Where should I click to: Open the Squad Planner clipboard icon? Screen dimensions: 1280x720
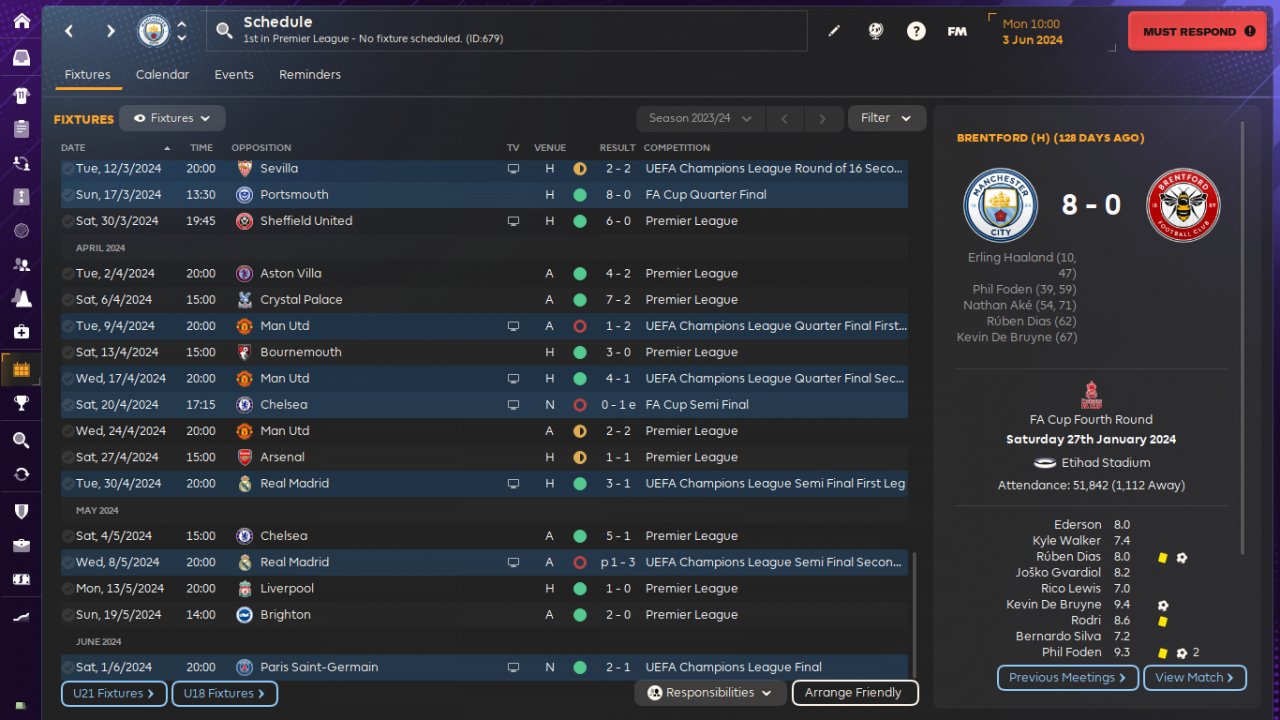[x=21, y=129]
